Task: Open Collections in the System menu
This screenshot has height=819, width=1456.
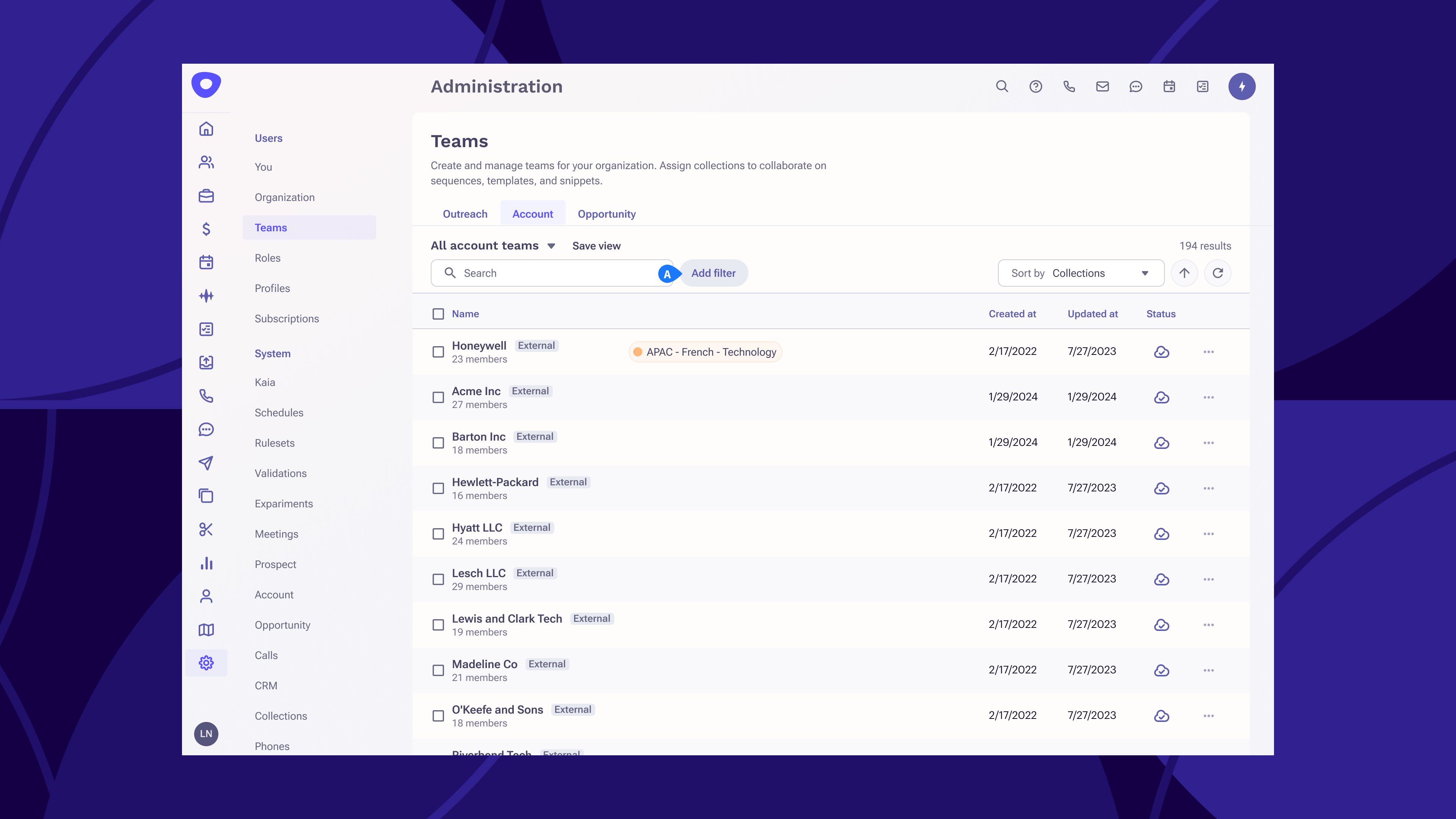Action: point(280,716)
